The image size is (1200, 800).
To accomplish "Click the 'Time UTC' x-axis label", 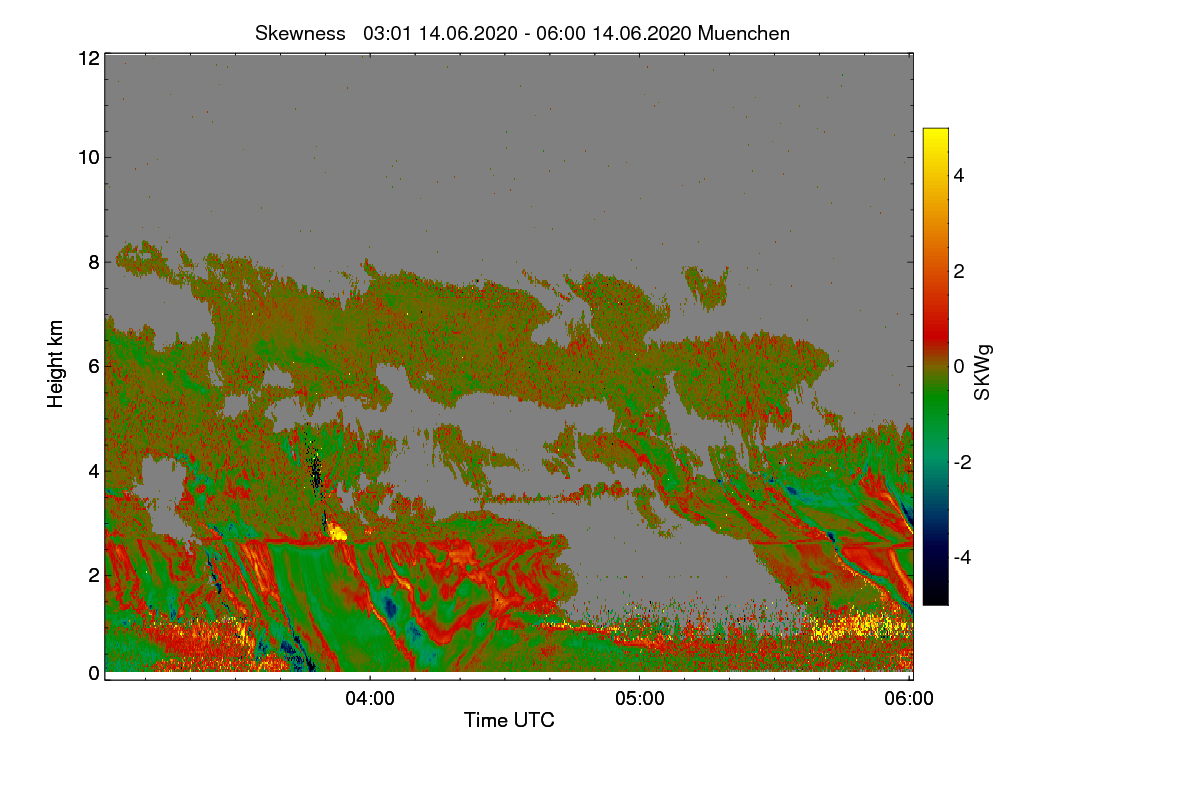I will (509, 720).
